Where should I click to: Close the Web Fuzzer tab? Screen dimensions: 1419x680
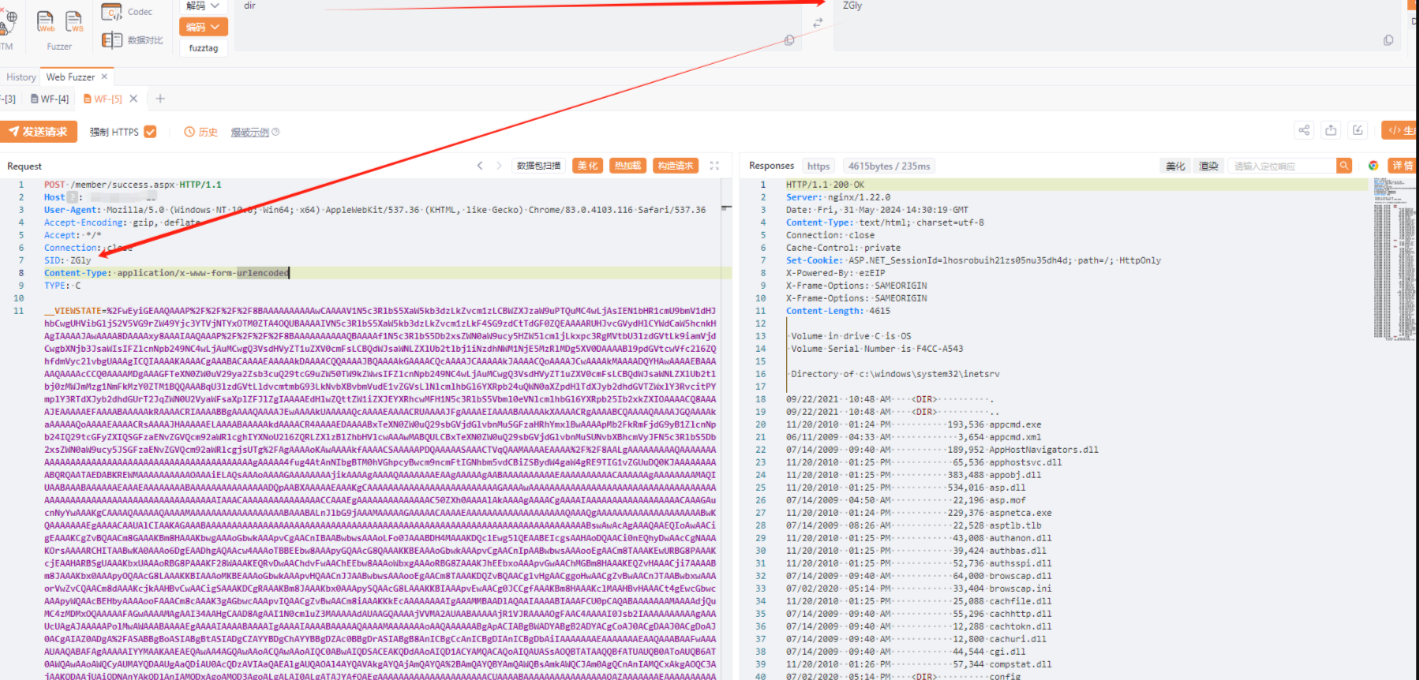point(105,77)
